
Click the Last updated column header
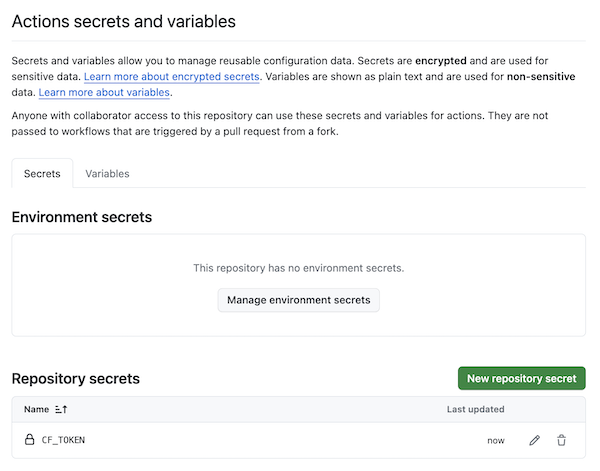point(475,409)
